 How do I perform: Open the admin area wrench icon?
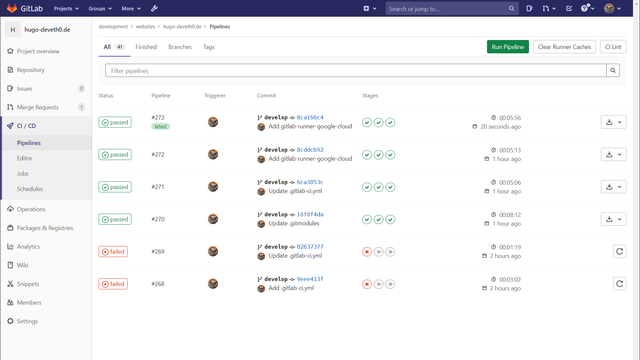154,8
